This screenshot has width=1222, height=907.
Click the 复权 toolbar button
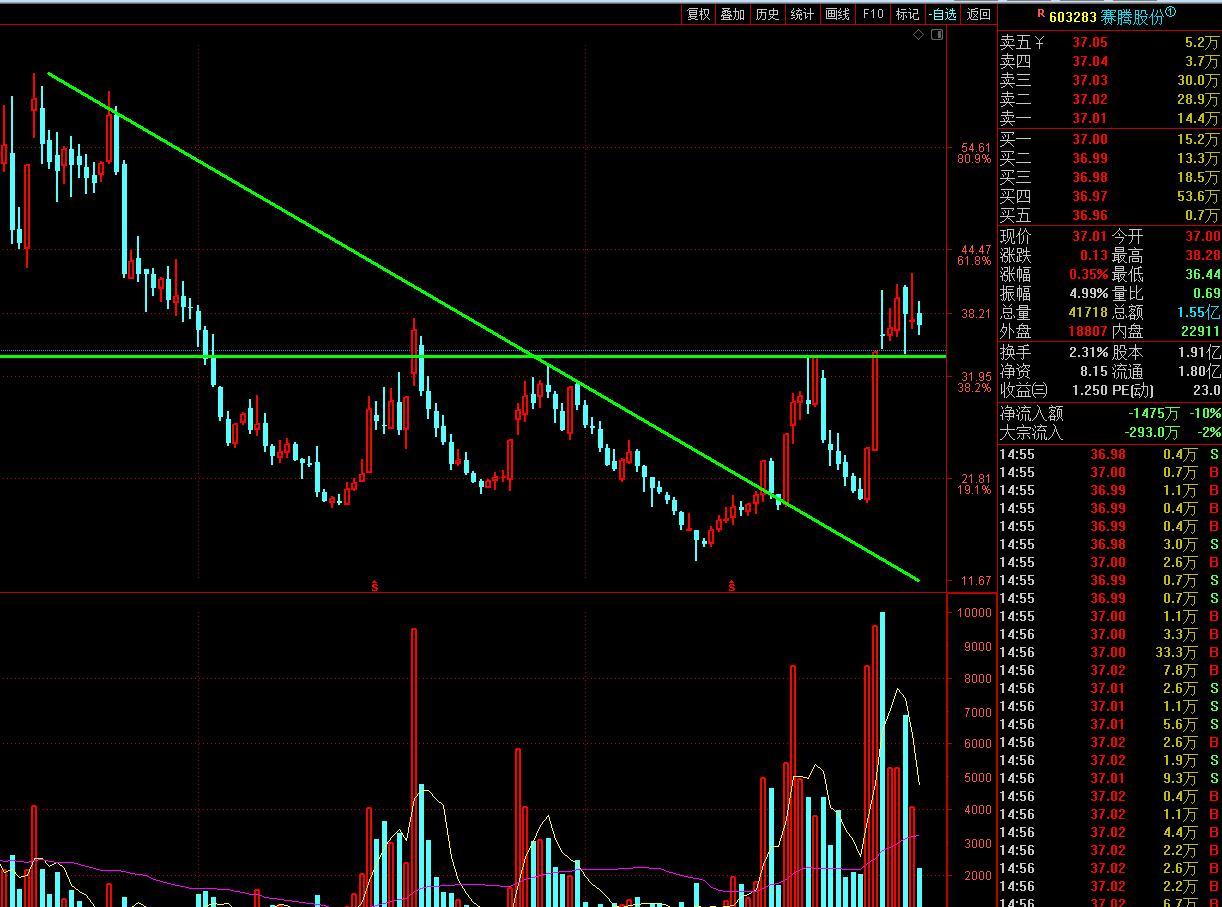pos(698,14)
